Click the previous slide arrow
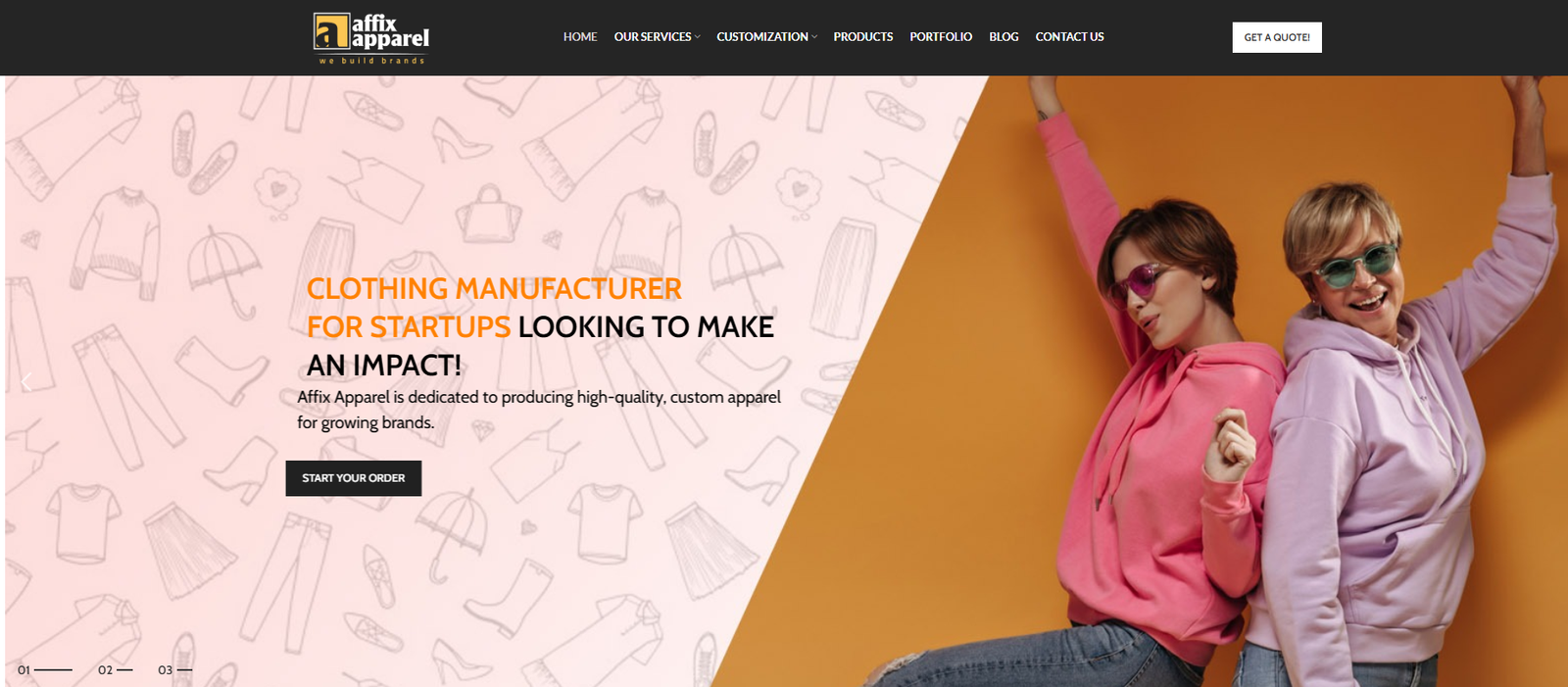 (x=26, y=381)
